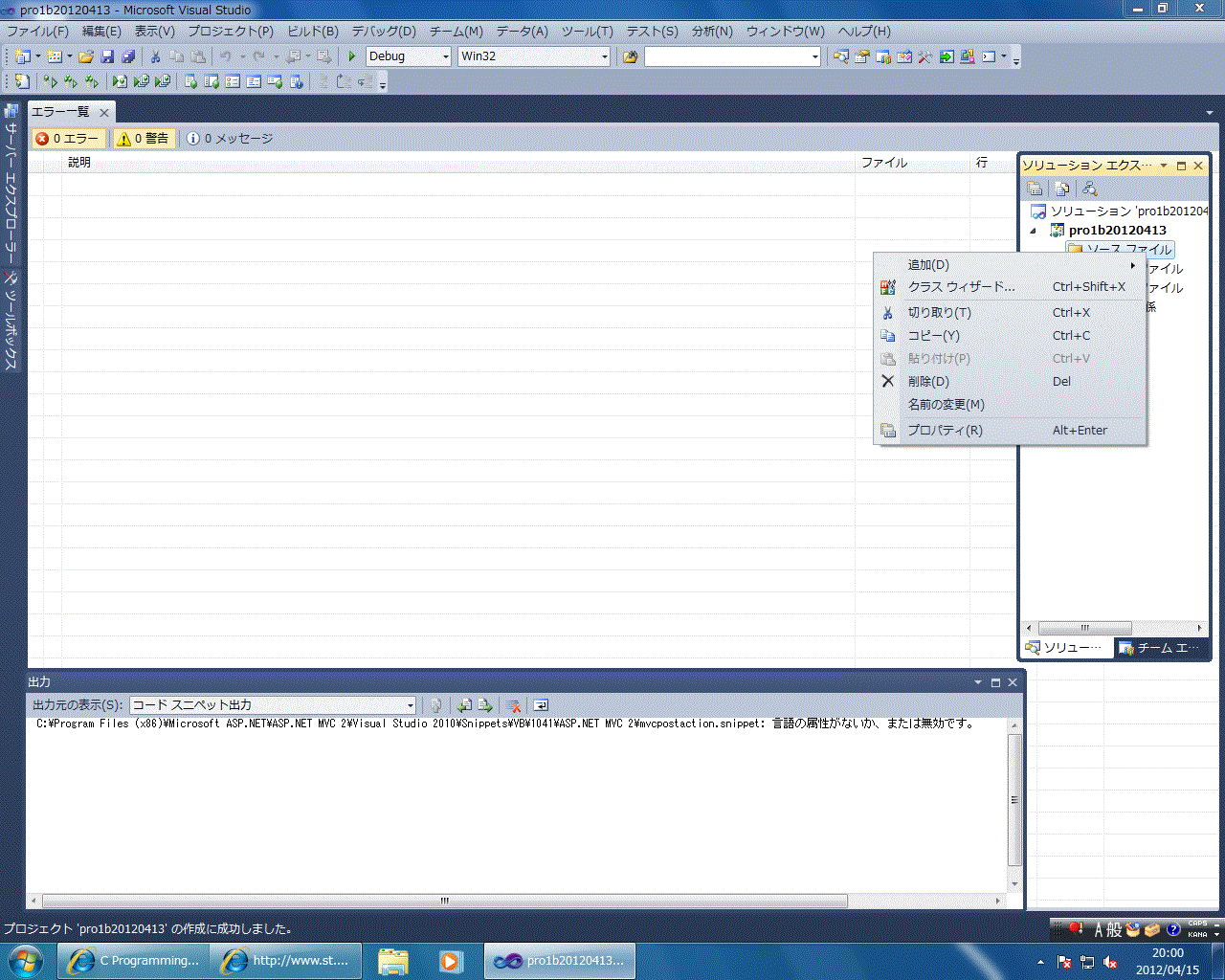Click the Save All icon
This screenshot has width=1225, height=980.
128,56
